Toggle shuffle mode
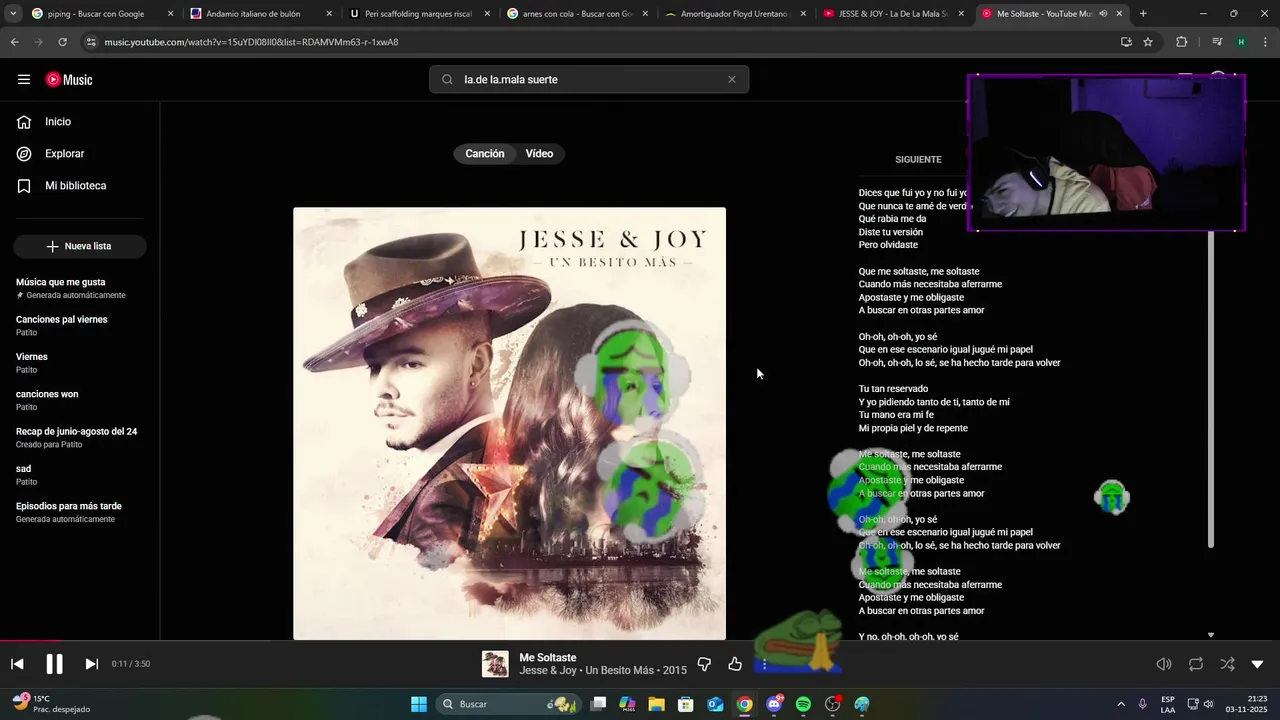 [1227, 664]
